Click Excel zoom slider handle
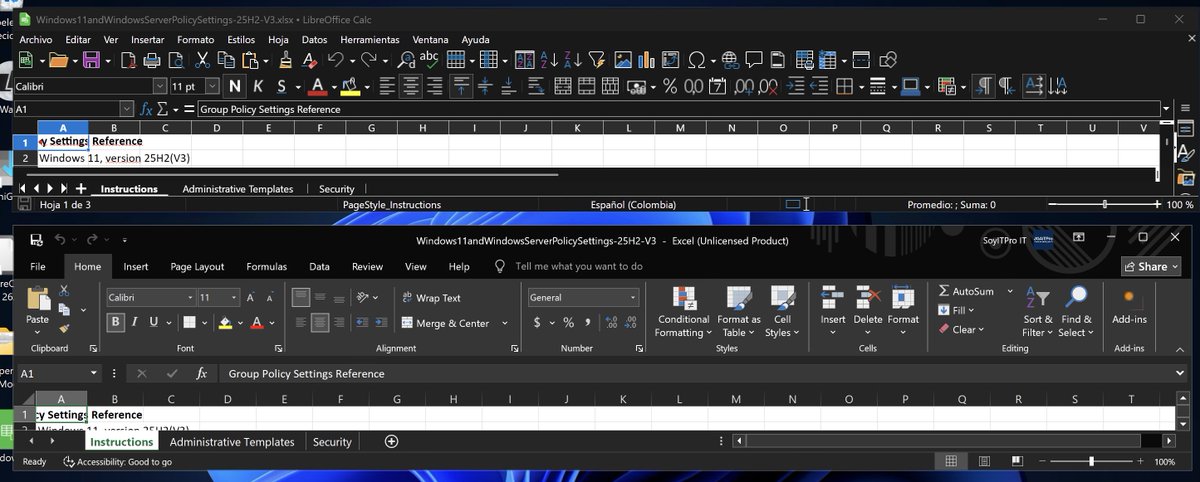The height and width of the screenshot is (482, 1200). click(1091, 462)
